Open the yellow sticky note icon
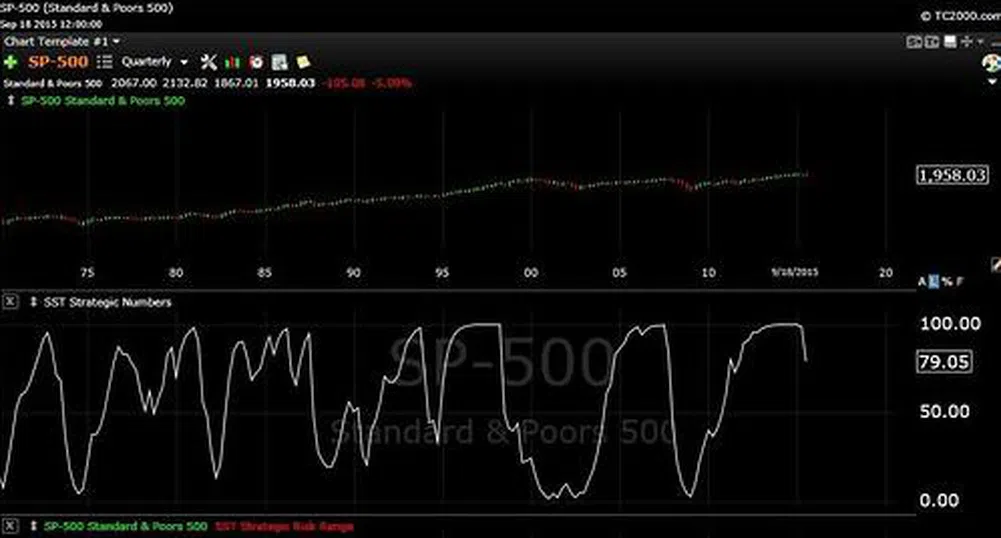Screen dimensions: 1001x538 [303, 62]
